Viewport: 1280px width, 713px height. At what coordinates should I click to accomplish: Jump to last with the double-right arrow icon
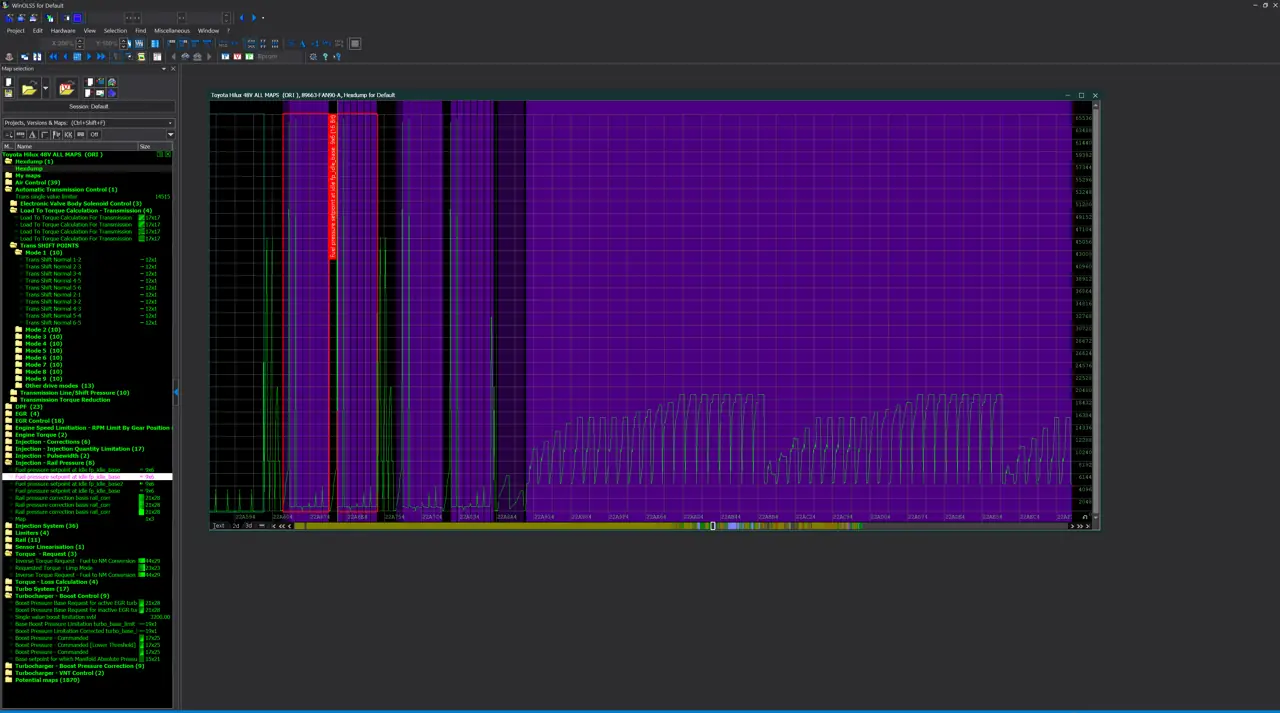[x=100, y=57]
